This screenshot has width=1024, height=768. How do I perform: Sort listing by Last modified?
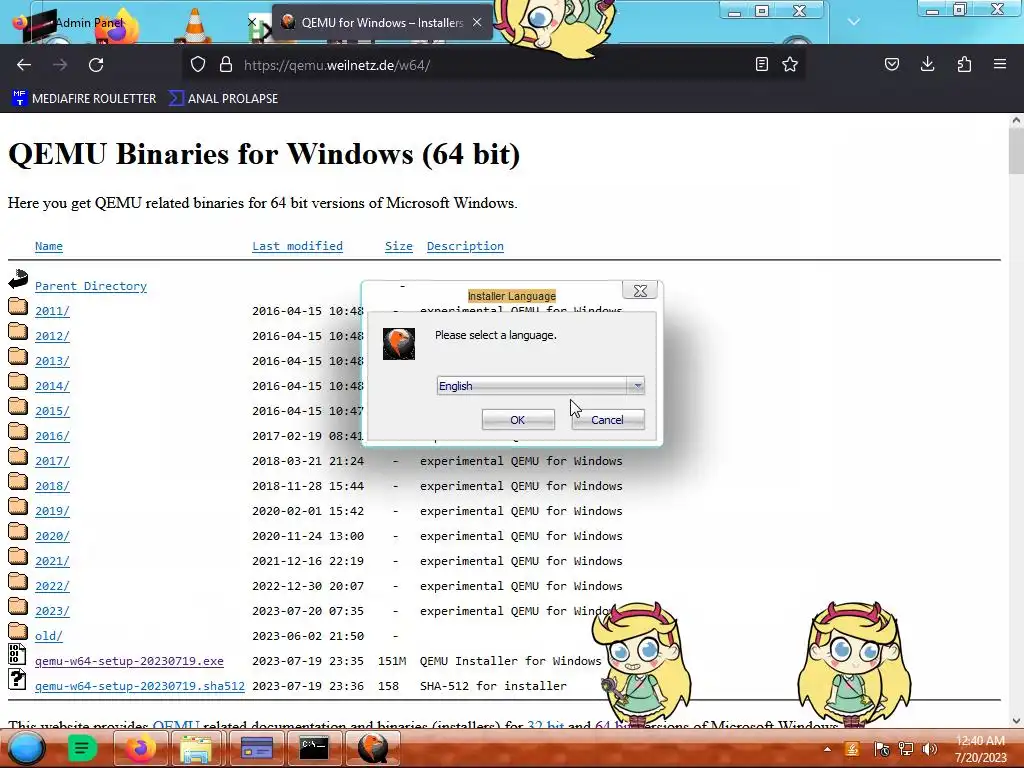pos(297,246)
